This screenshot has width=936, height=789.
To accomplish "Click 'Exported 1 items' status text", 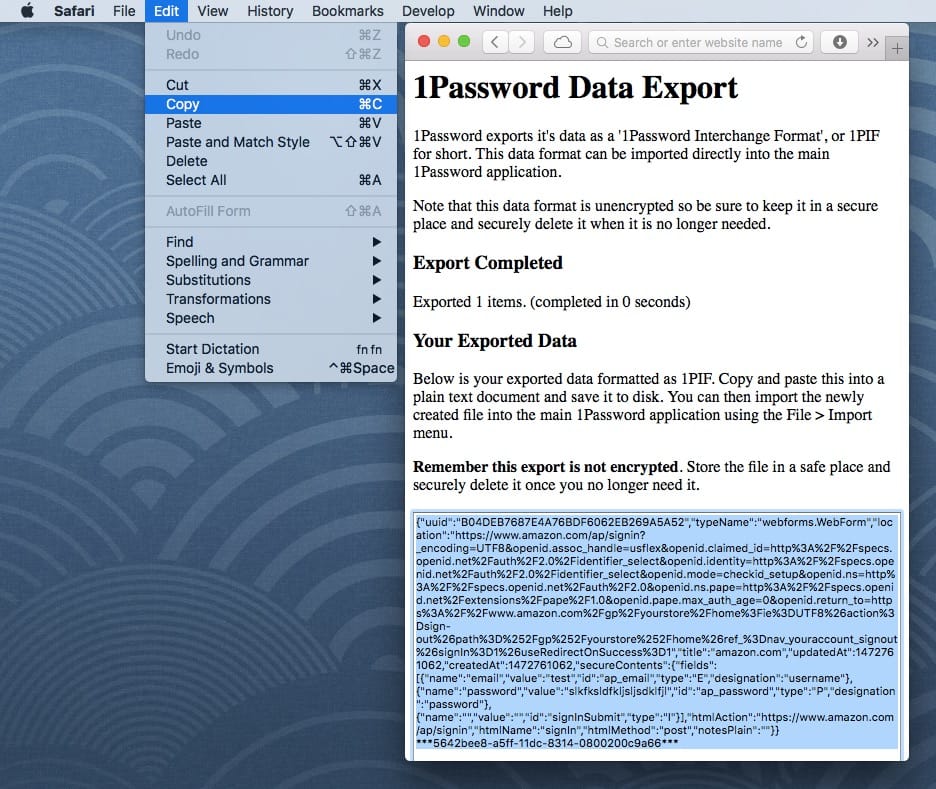I will point(552,302).
